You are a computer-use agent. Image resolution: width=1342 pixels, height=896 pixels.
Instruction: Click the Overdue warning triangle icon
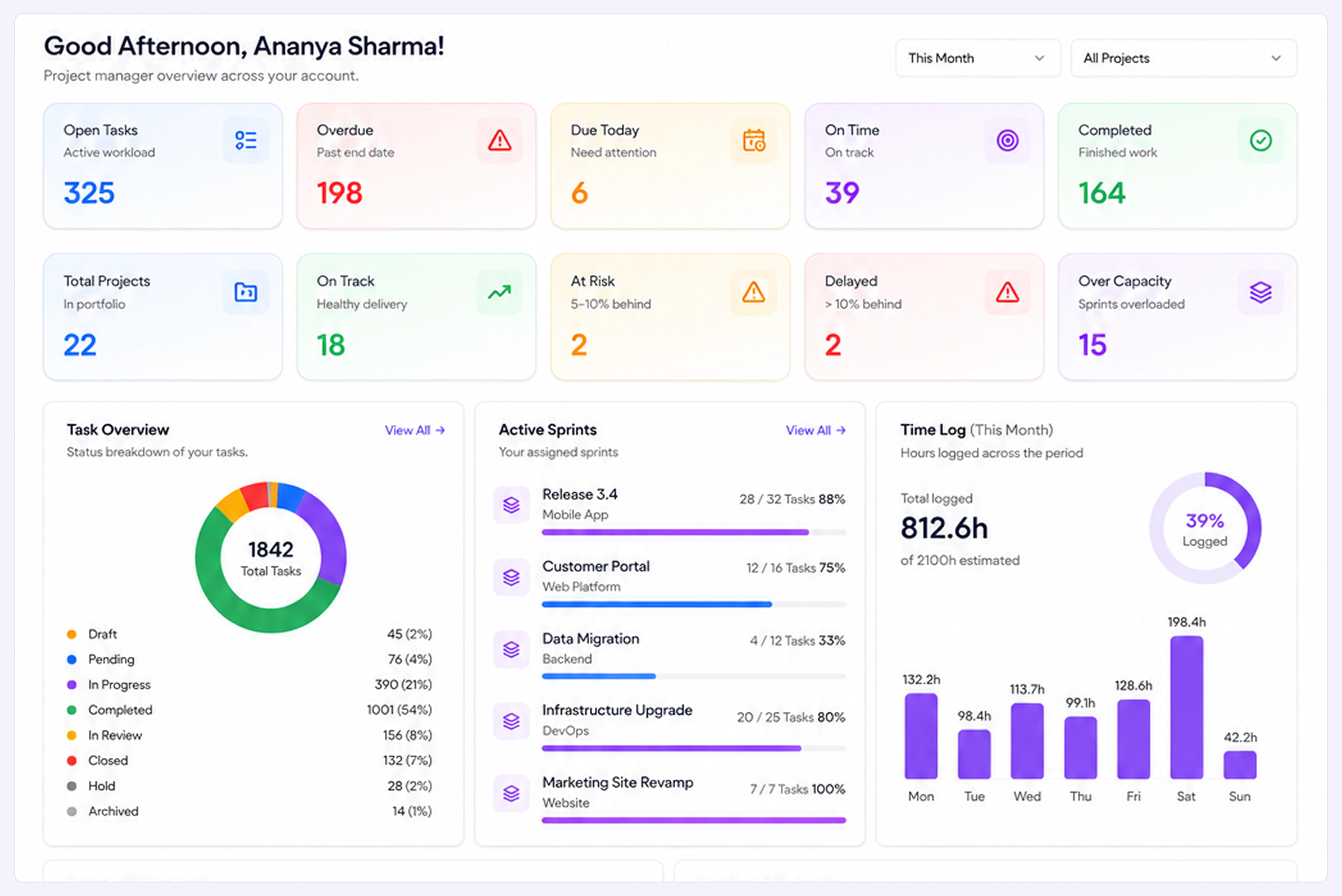499,140
